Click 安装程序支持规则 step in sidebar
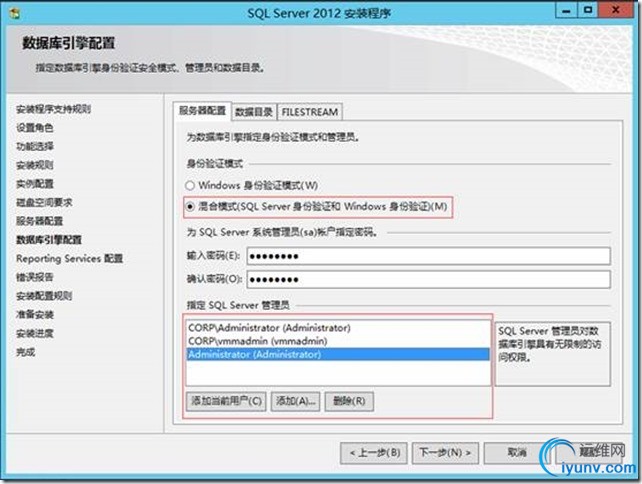Screen dimensions: 642x484 [53, 109]
